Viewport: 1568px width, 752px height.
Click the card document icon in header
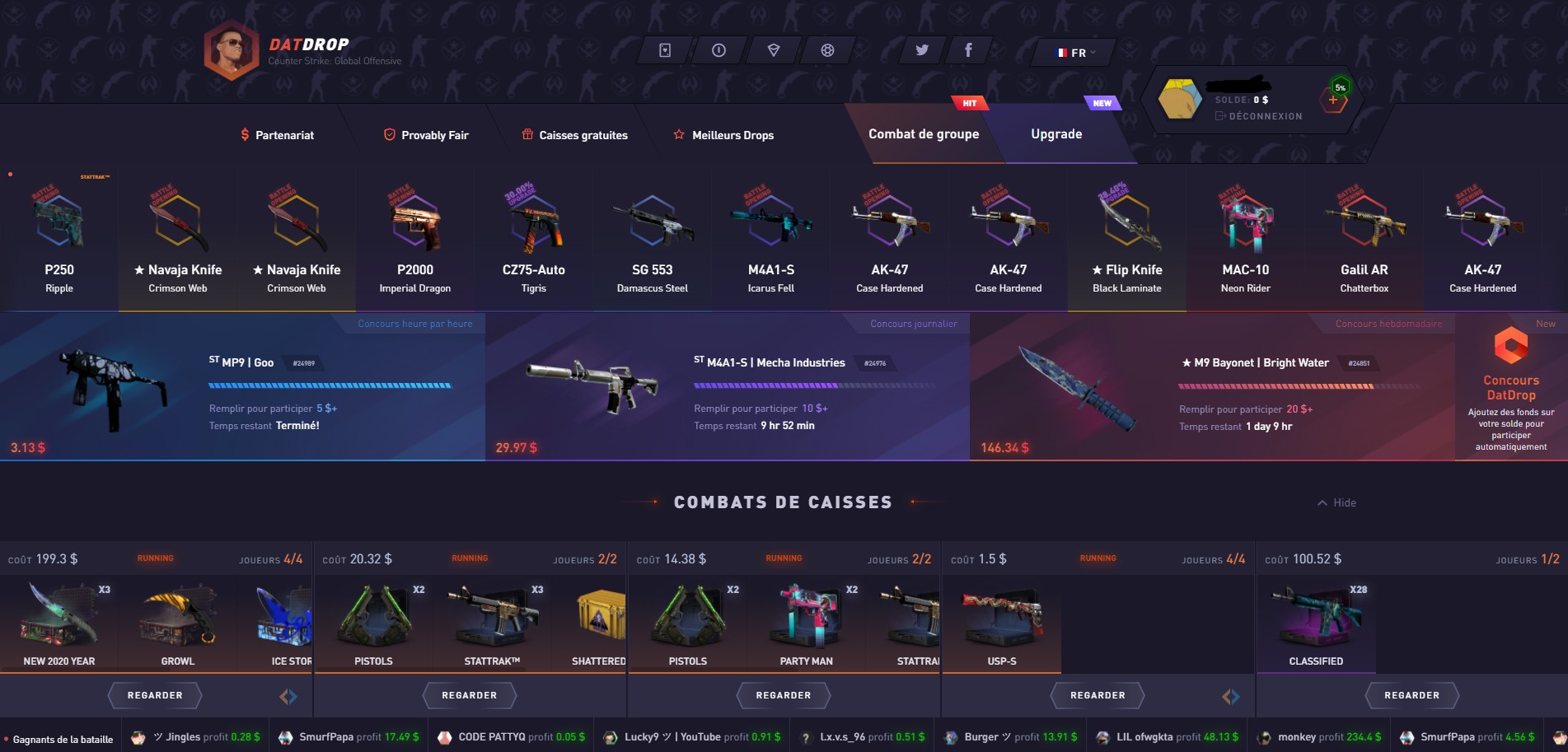point(665,50)
